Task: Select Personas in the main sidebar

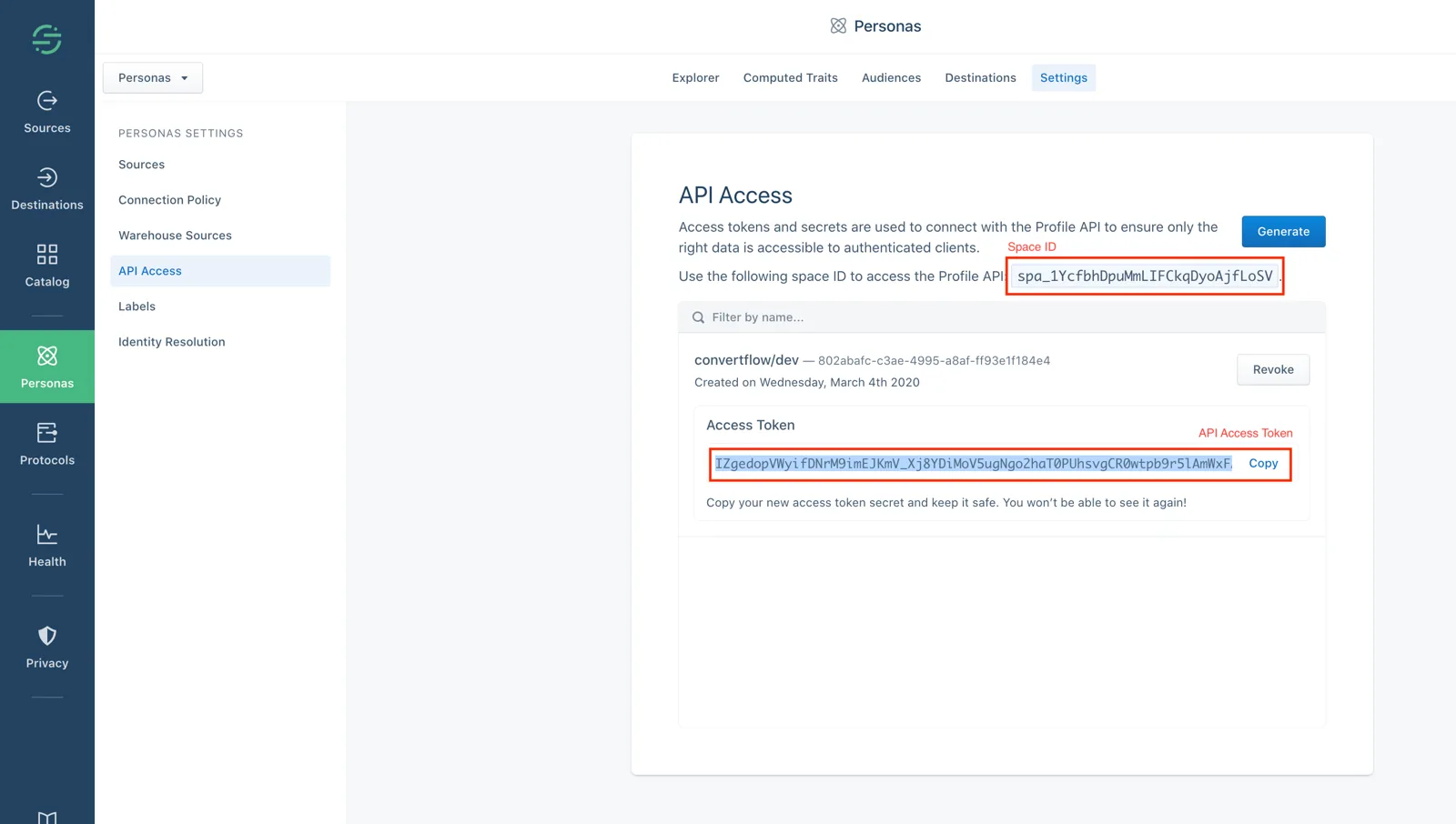Action: (47, 367)
